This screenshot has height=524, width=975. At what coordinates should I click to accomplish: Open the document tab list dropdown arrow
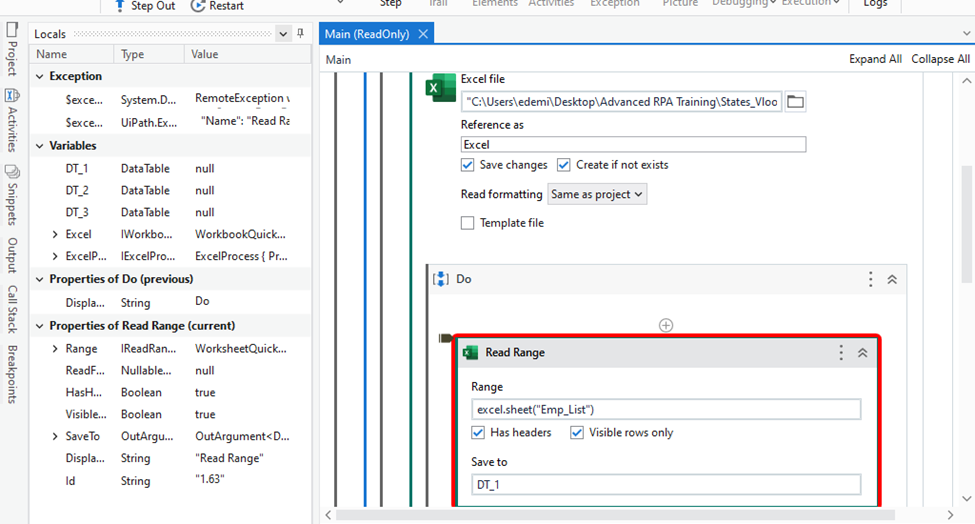coord(967,34)
